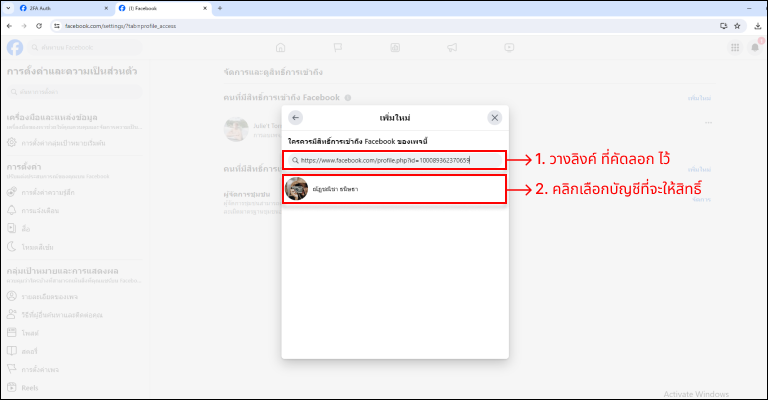
Task: Reload the page with refresh button
Action: pos(39,26)
